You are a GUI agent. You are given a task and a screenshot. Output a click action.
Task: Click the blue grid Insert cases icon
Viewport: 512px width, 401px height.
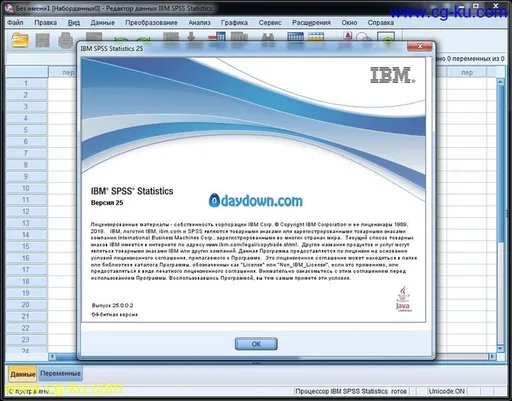(296, 37)
